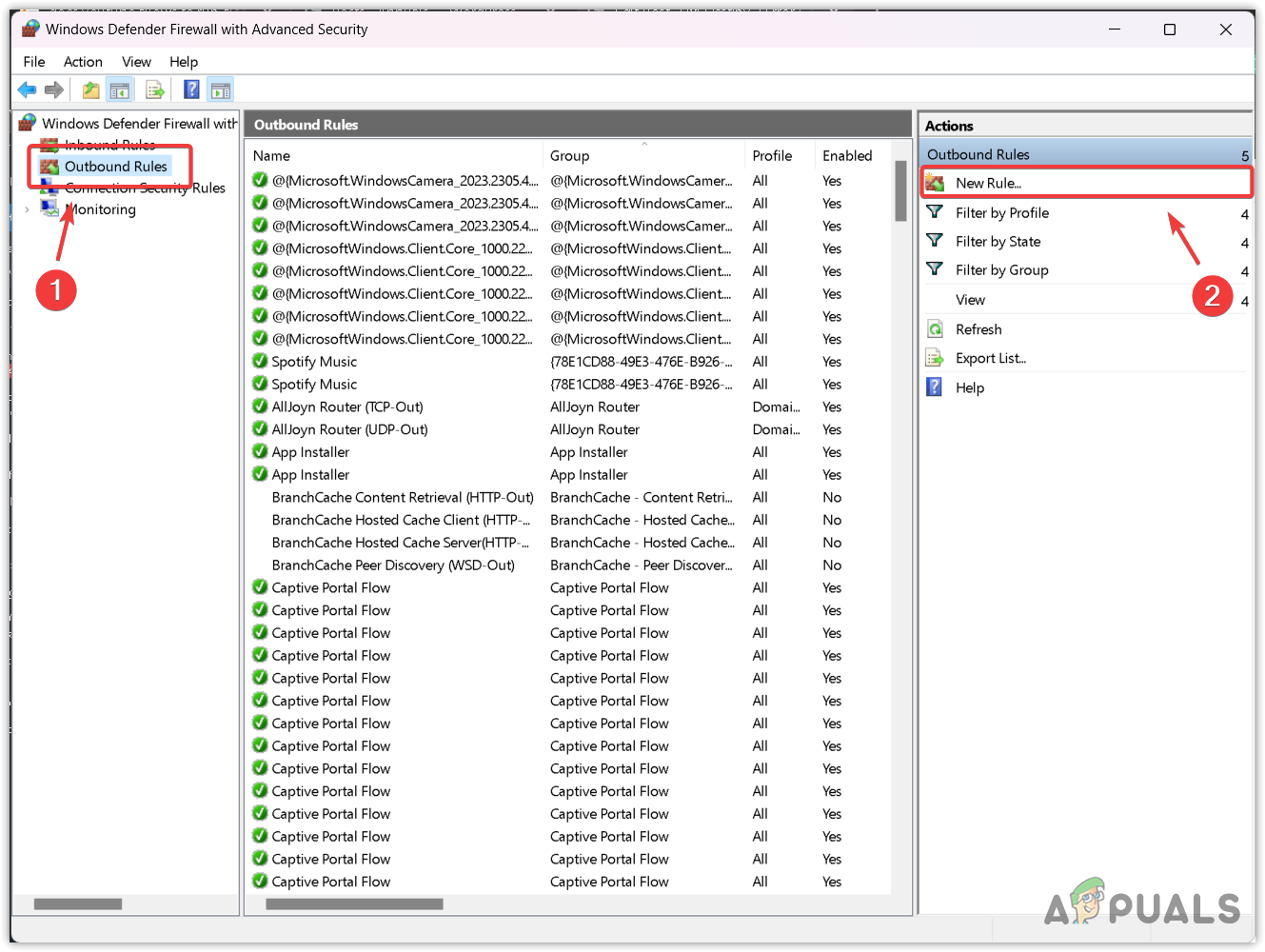
Task: Click Export List... in the Actions pane
Action: click(x=991, y=358)
